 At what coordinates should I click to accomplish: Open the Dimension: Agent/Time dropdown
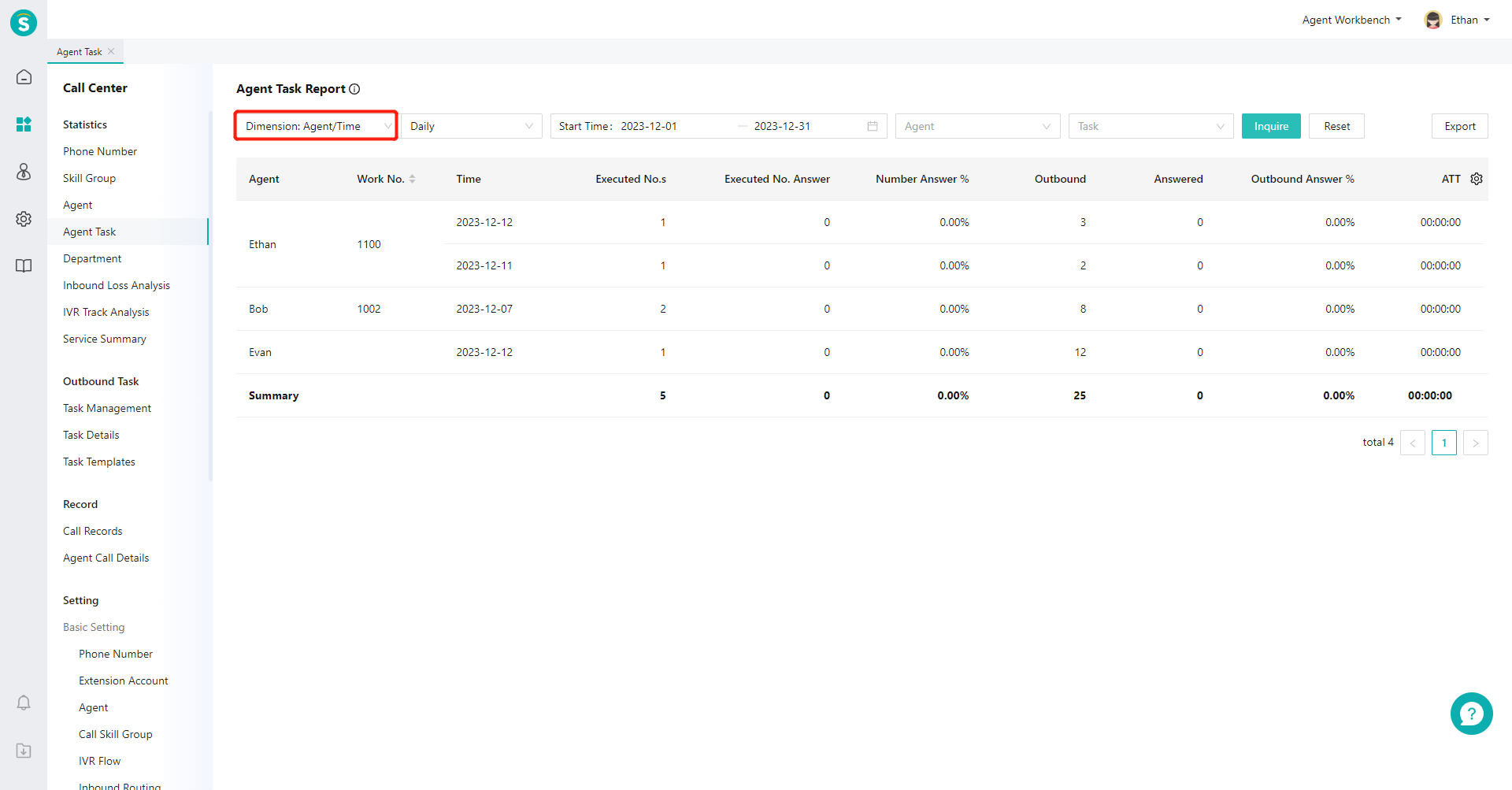click(x=316, y=126)
